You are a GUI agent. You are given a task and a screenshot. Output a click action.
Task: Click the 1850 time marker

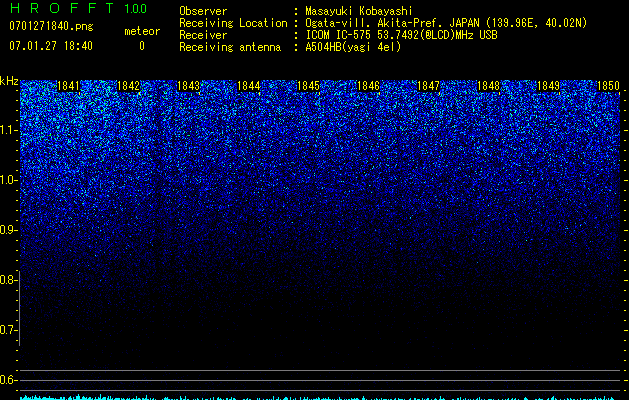pyautogui.click(x=609, y=86)
